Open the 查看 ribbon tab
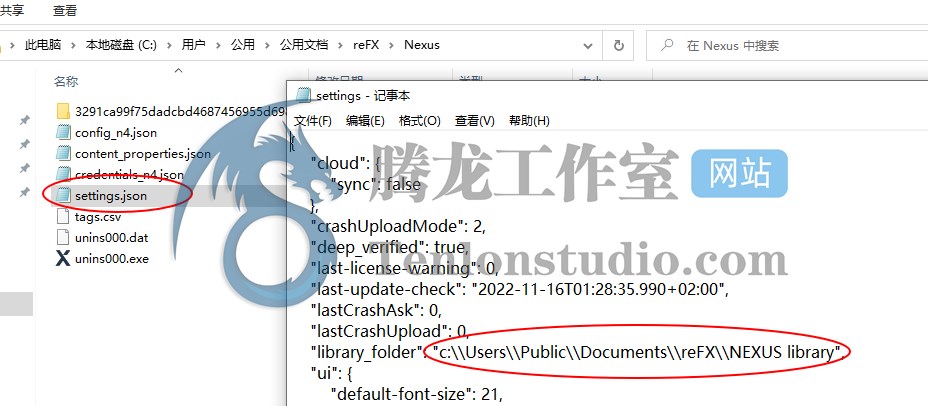 click(x=65, y=10)
